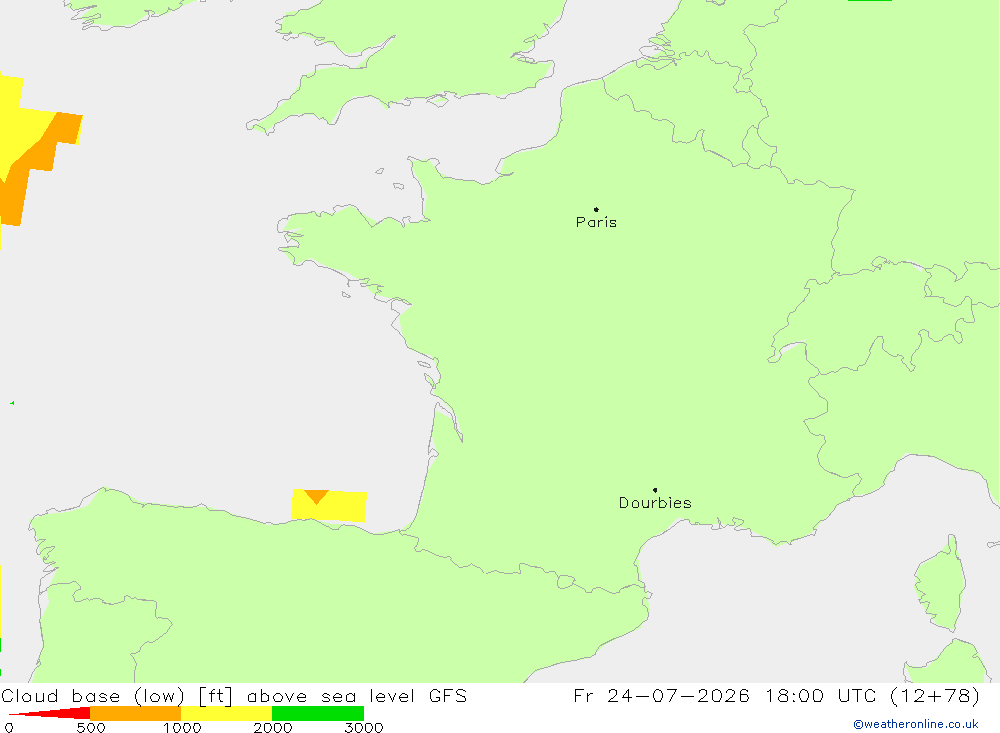Open the weatheronline.co.uk copyright link
Viewport: 1000px width, 733px height.
[916, 724]
